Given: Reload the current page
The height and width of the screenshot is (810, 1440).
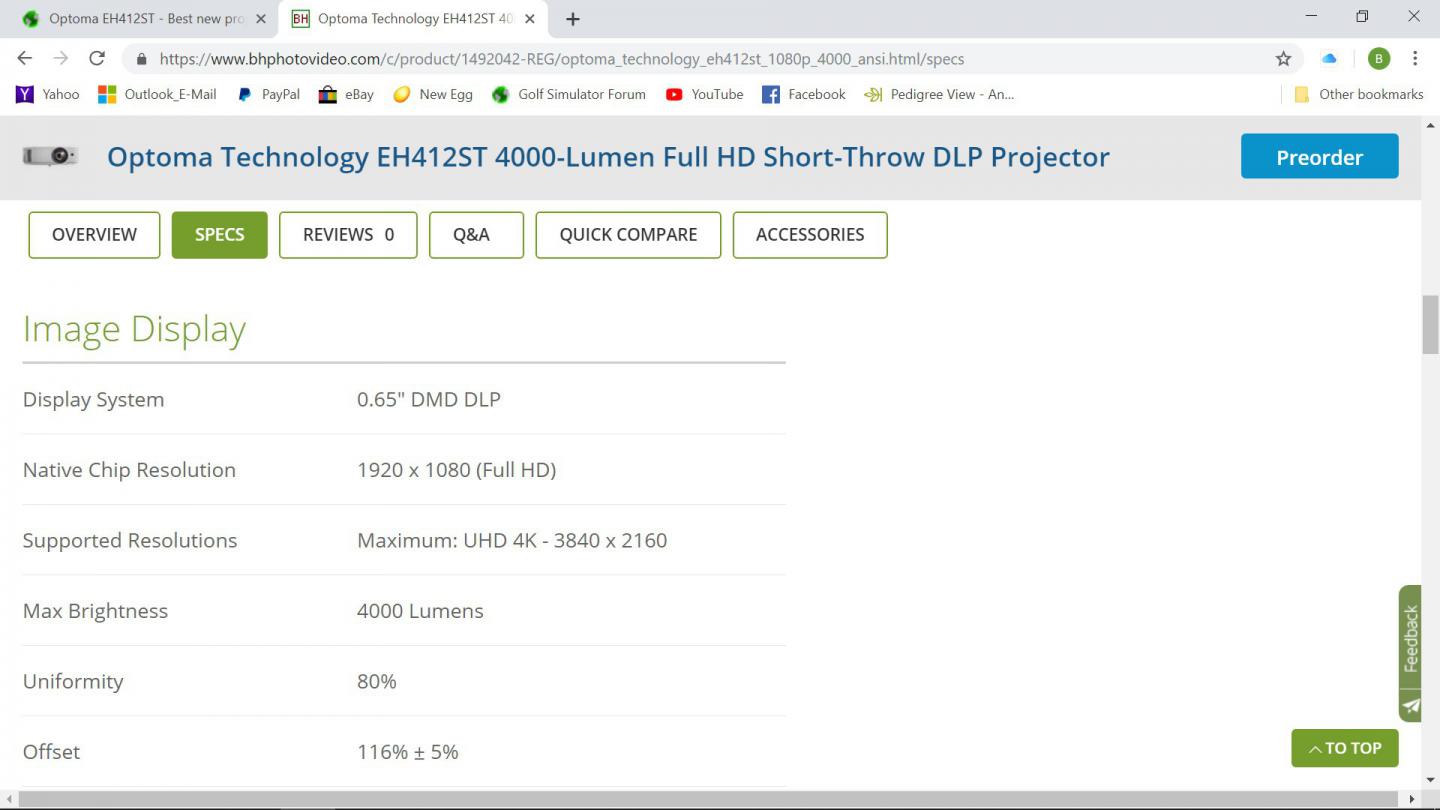Looking at the screenshot, I should pos(97,59).
